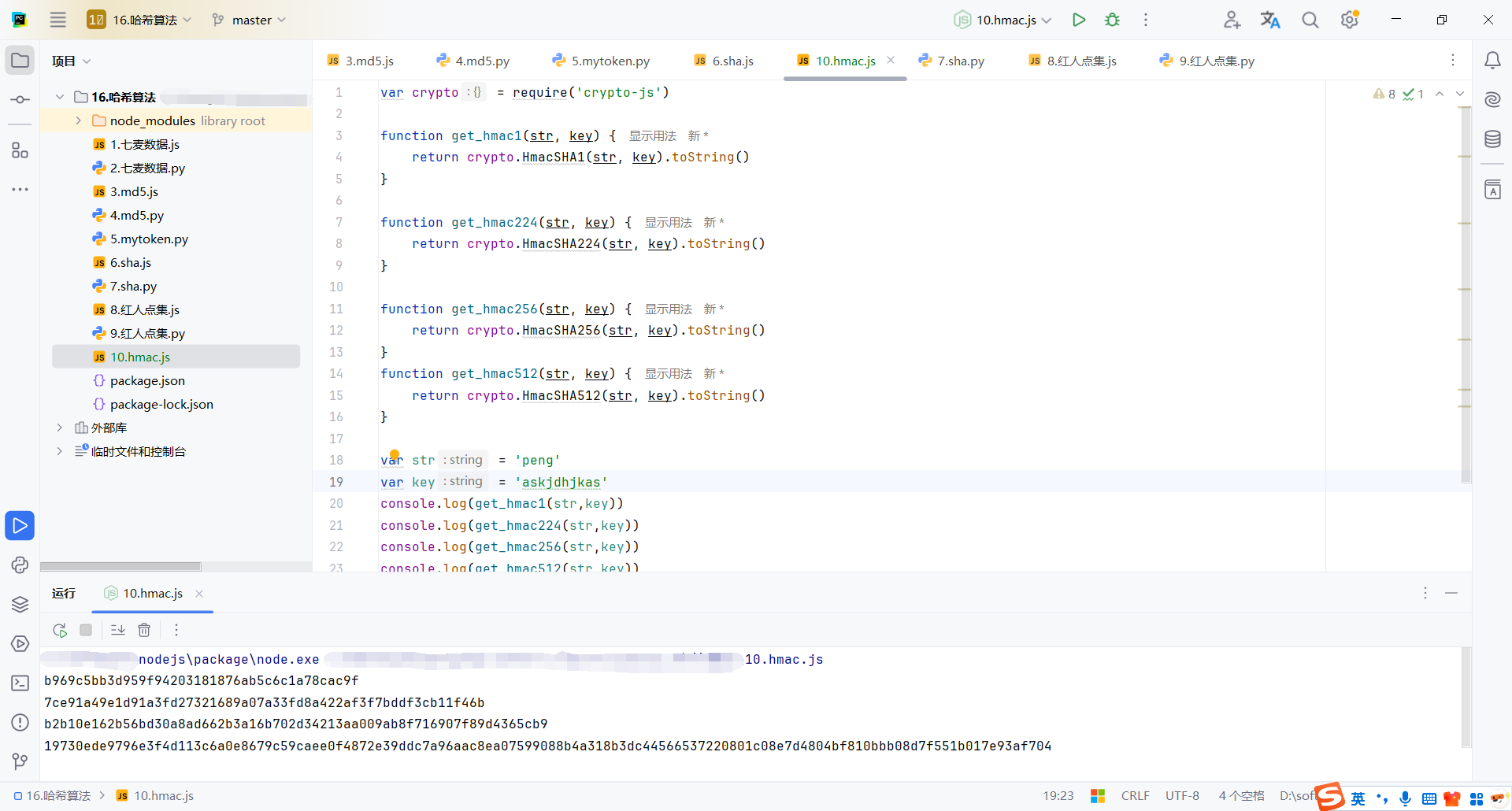
Task: Open the project name dropdown 16.哈希算法
Action: point(140,20)
